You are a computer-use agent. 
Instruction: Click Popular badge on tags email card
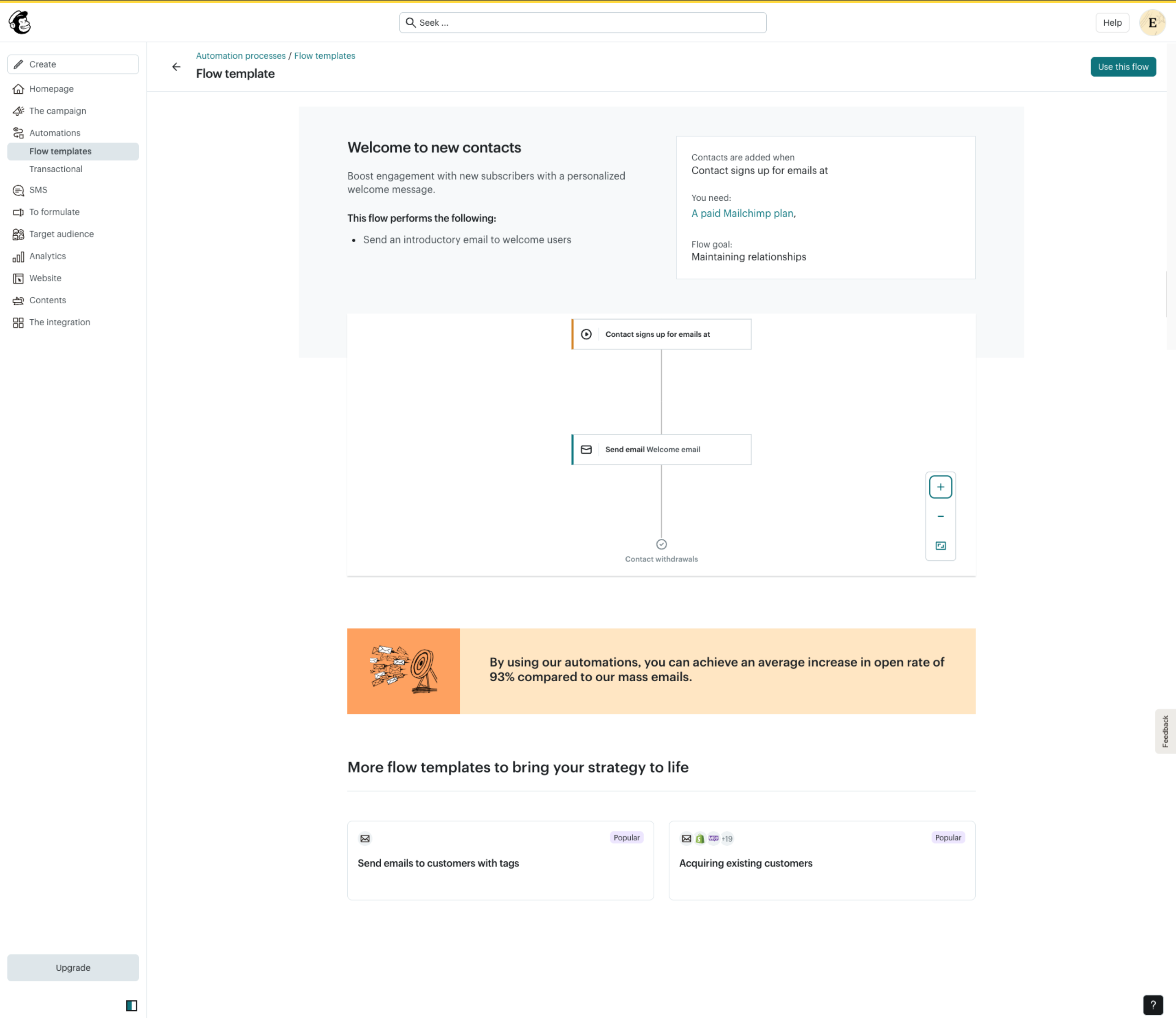pos(626,838)
